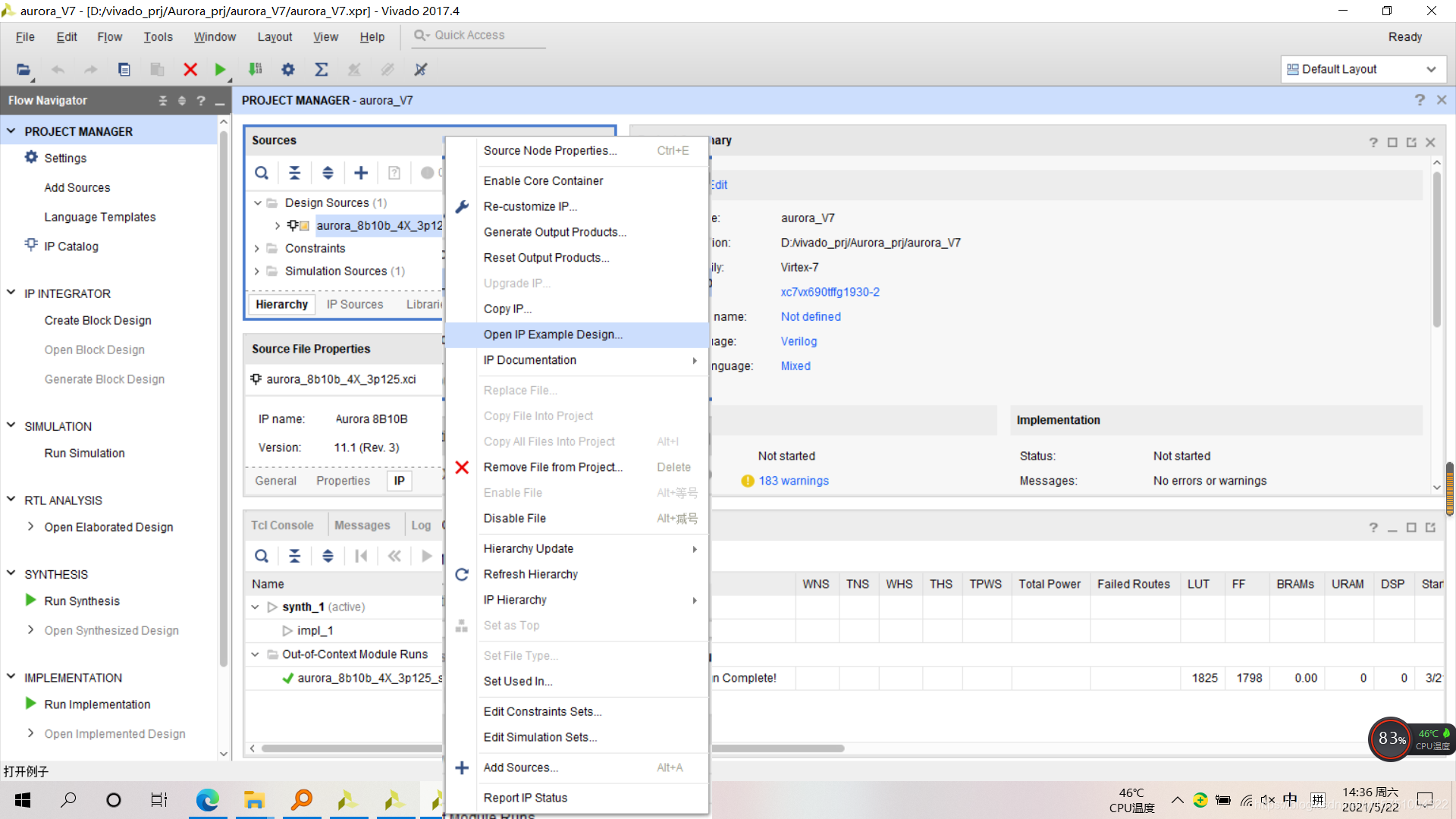This screenshot has height=819, width=1456.
Task: Expand all in the Sources panel
Action: point(328,173)
